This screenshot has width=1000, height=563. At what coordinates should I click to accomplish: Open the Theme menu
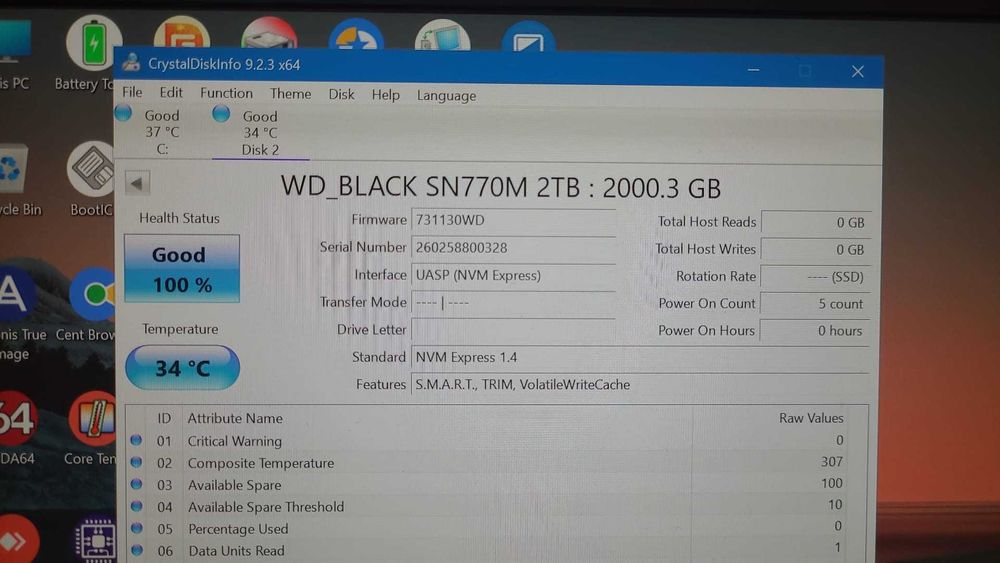[x=290, y=94]
